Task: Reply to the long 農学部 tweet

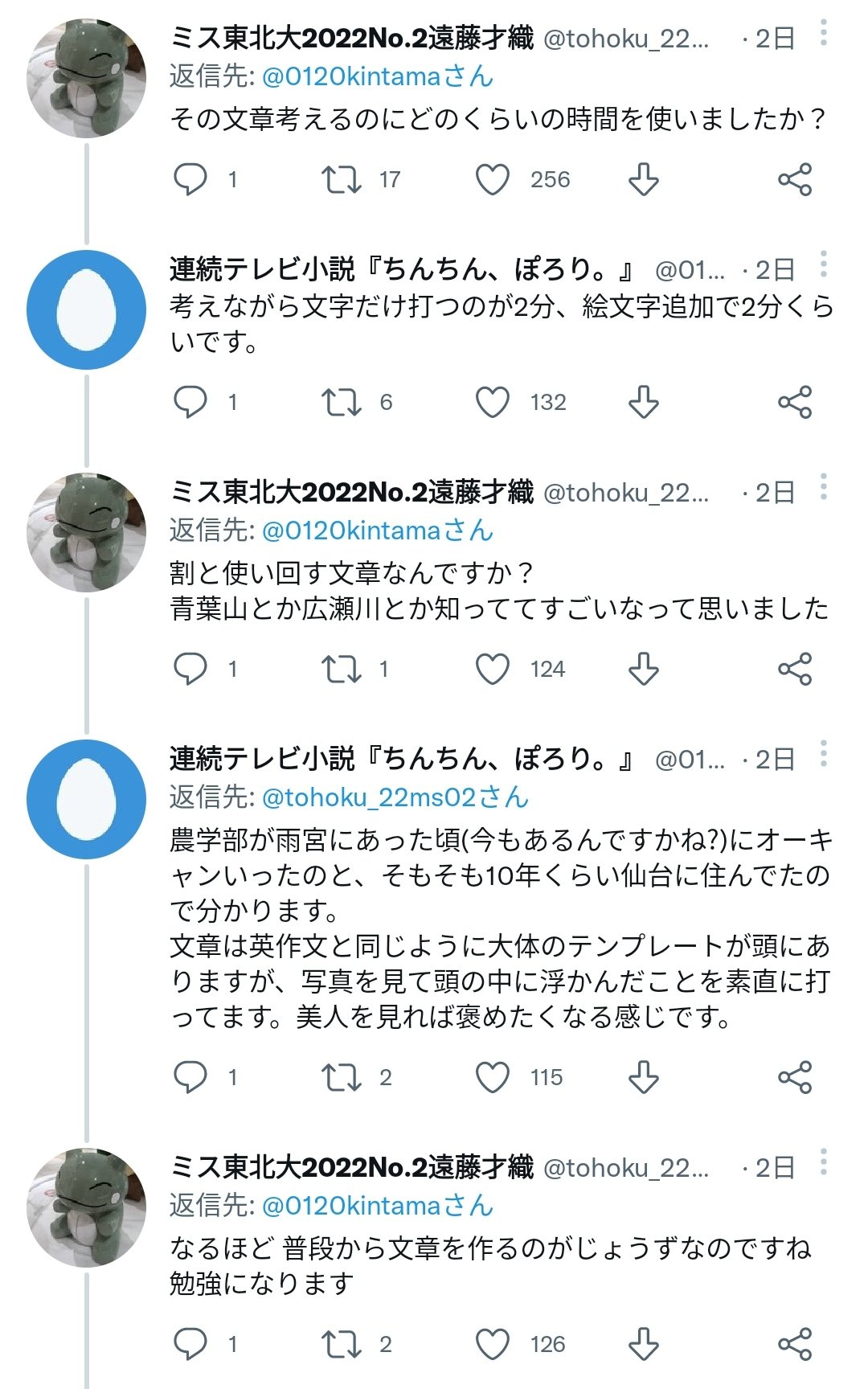Action: [x=190, y=1077]
